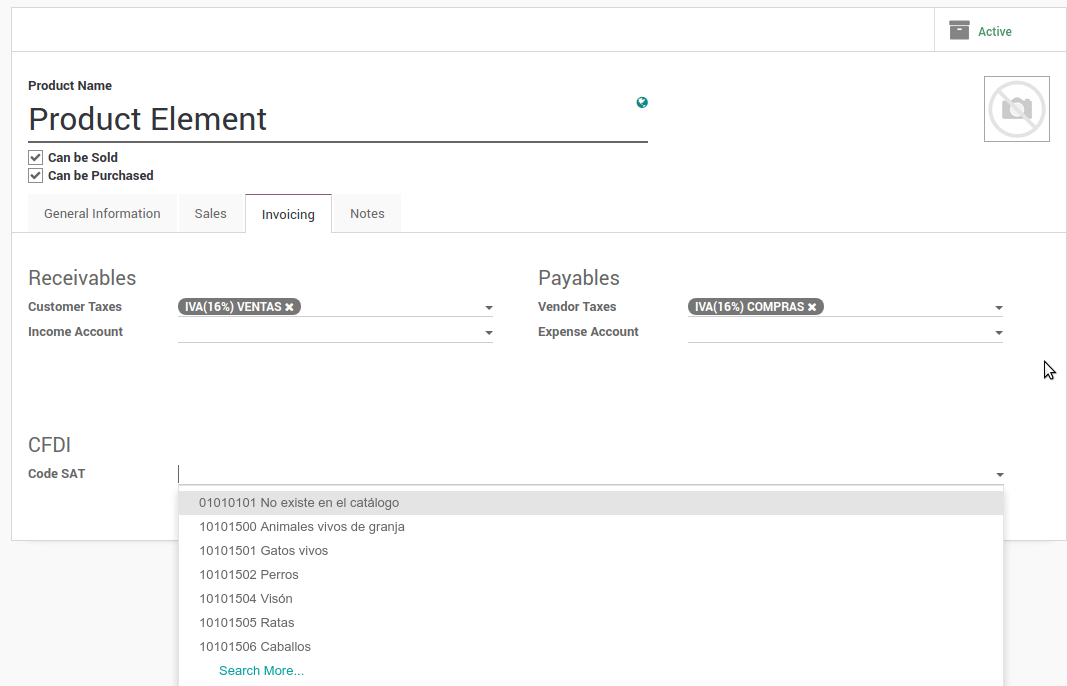Select 10101501 Gatos vivos option
This screenshot has width=1067, height=686.
tap(263, 551)
